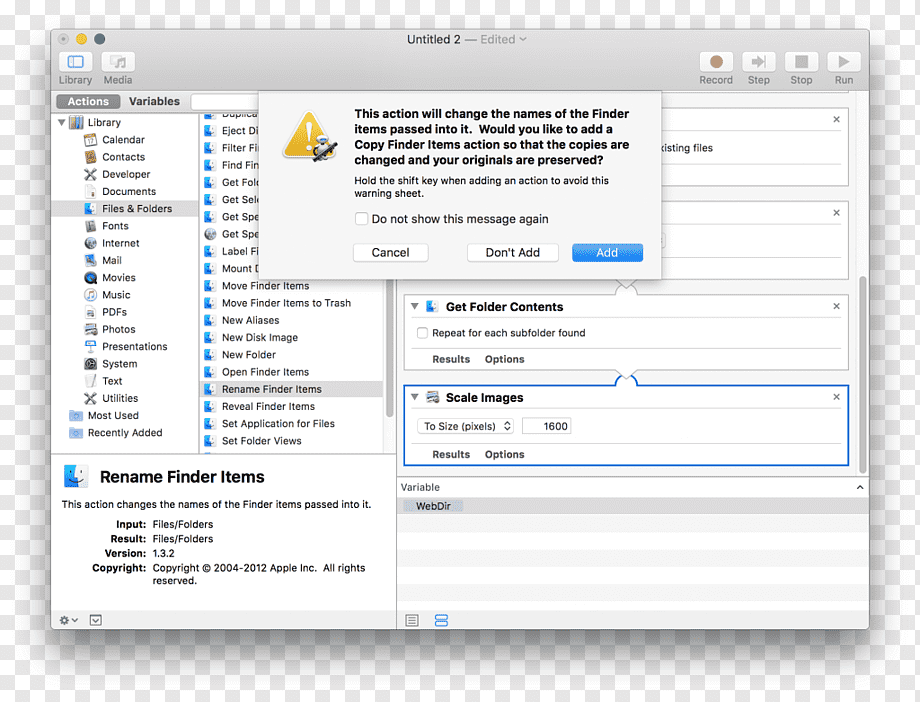Check Do not show this message again

click(361, 219)
